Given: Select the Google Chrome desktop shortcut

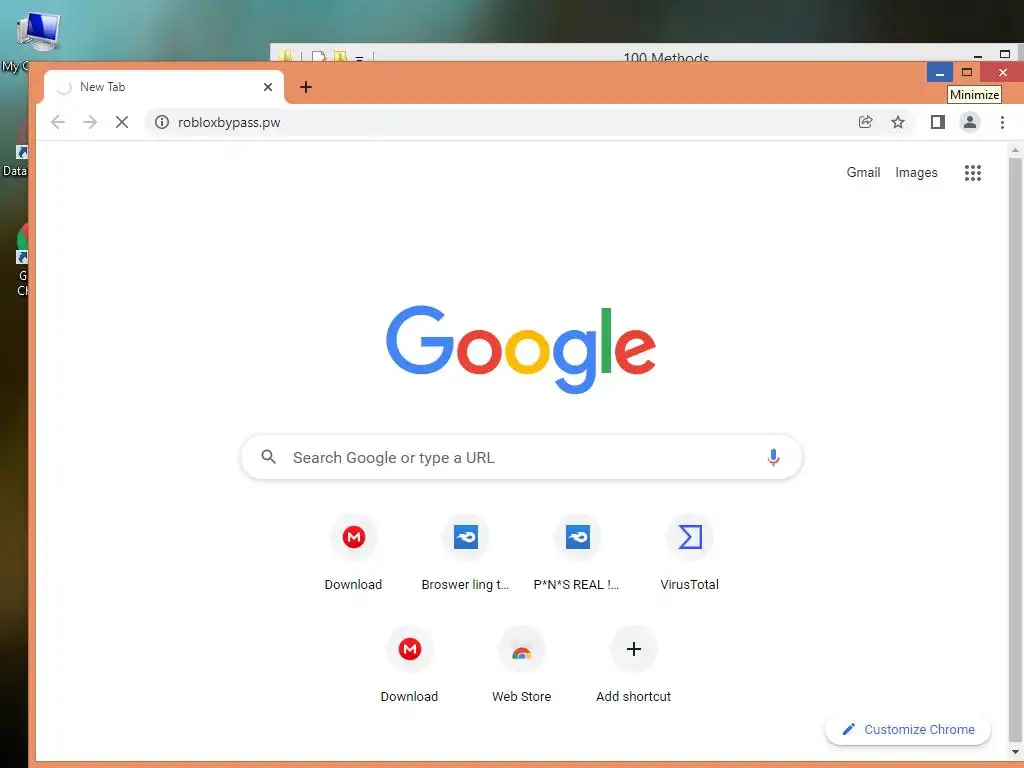Looking at the screenshot, I should click(x=22, y=260).
